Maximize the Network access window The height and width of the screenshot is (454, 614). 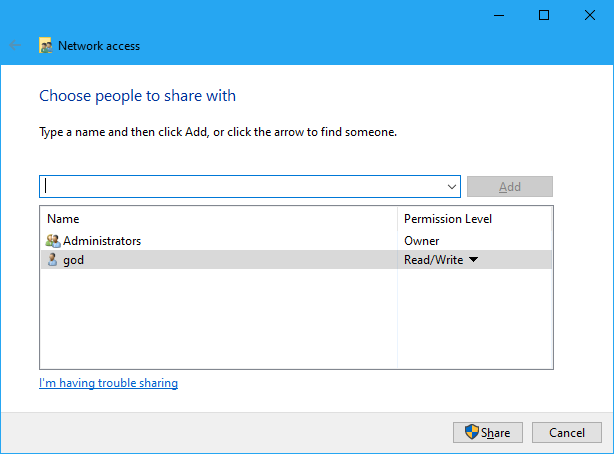(544, 15)
